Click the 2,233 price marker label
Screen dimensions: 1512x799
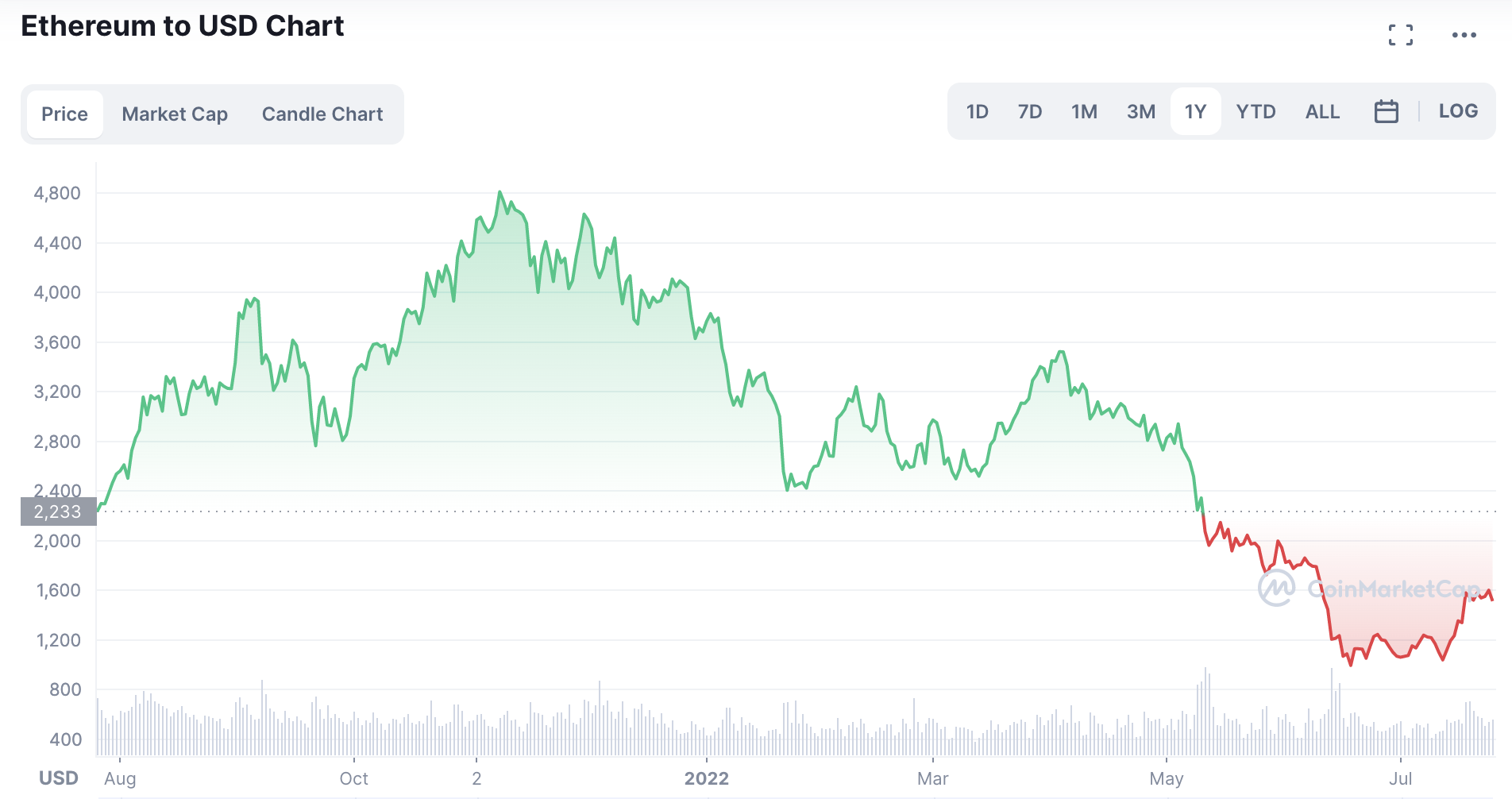pyautogui.click(x=58, y=511)
